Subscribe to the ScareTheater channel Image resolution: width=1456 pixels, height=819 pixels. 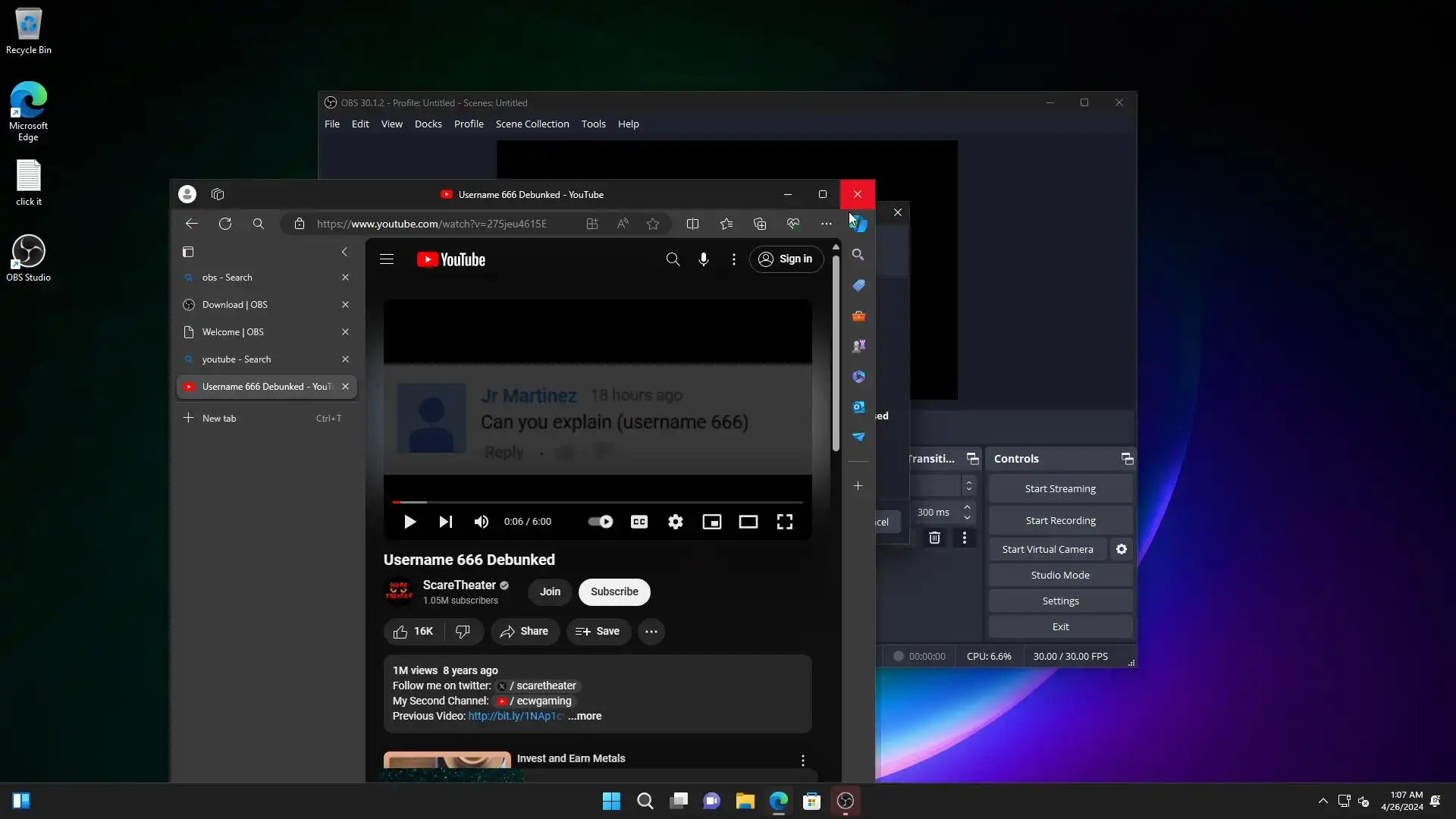click(x=613, y=591)
